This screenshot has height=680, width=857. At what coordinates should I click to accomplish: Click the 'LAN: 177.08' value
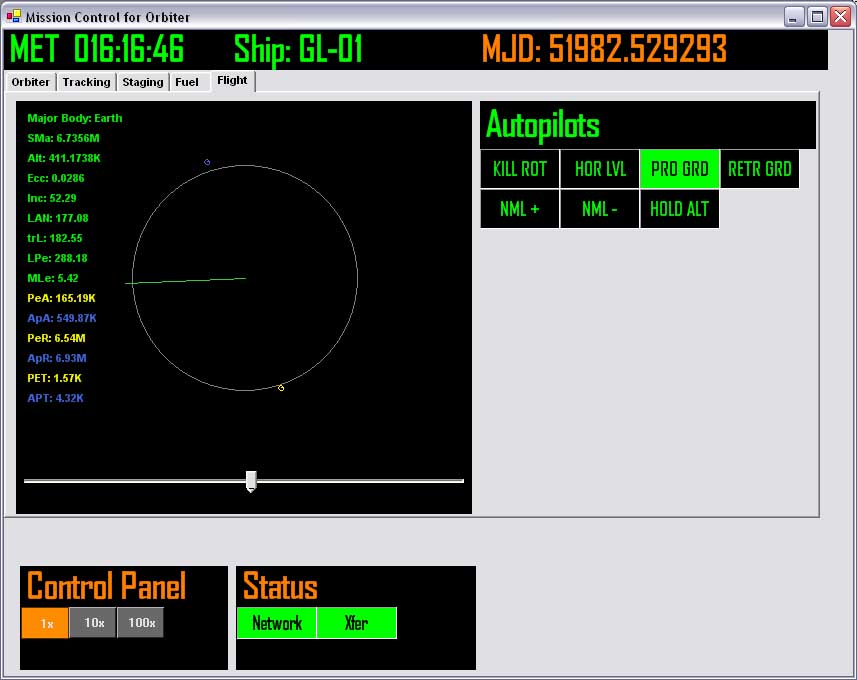(58, 218)
